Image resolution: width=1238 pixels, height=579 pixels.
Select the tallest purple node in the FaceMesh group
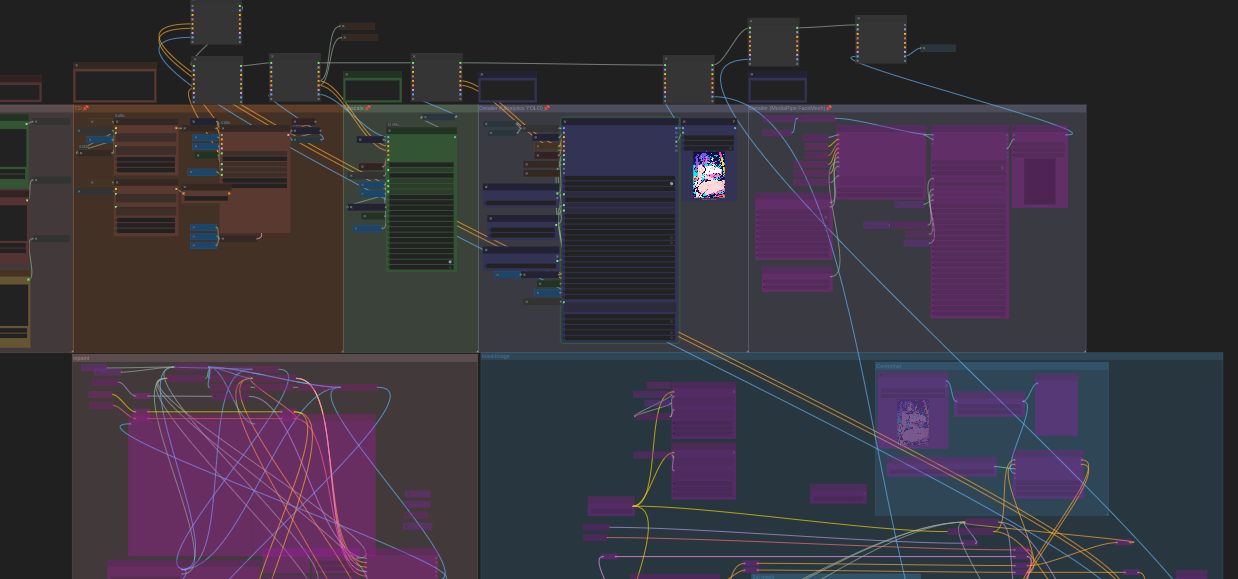pos(969,222)
